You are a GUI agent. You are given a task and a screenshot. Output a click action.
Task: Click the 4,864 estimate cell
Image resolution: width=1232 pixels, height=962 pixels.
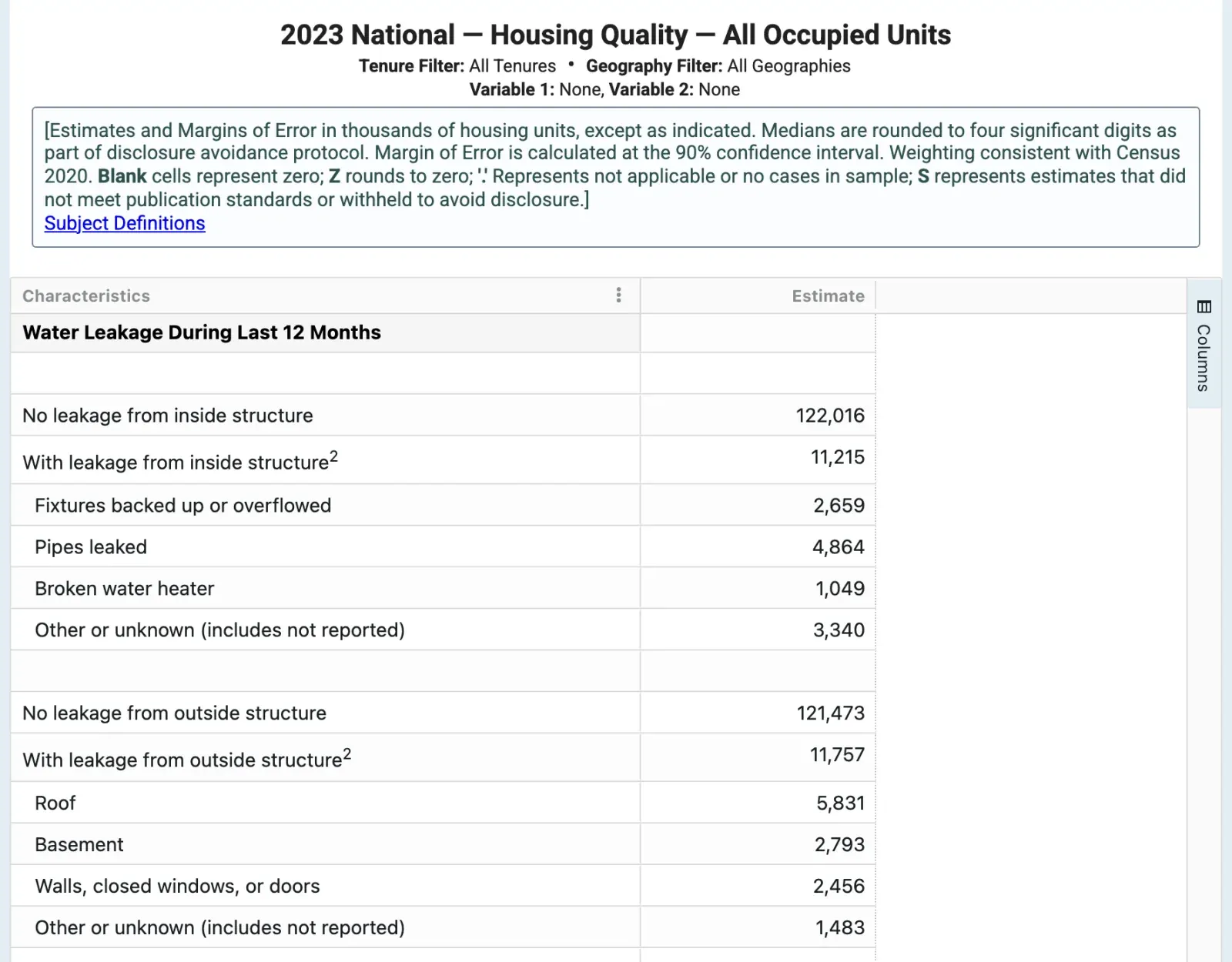pos(758,547)
